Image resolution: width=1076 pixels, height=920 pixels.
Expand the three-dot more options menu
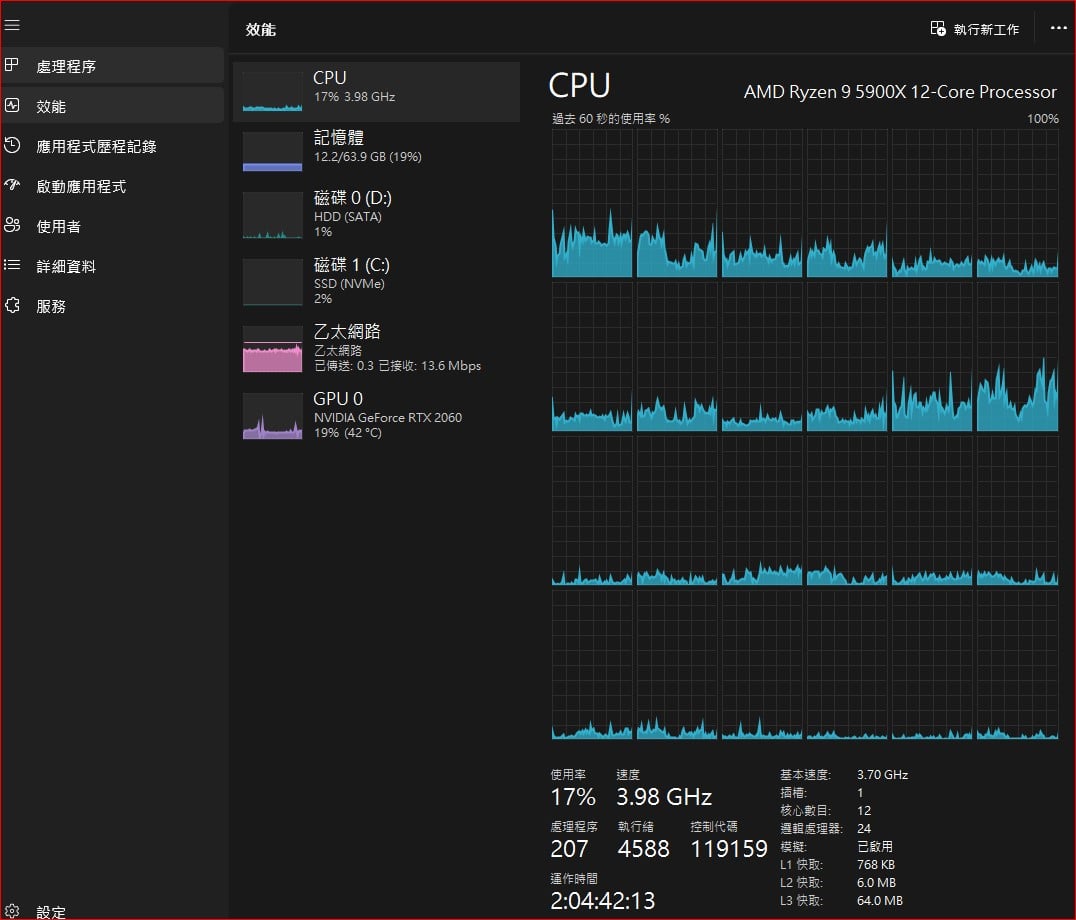point(1058,29)
